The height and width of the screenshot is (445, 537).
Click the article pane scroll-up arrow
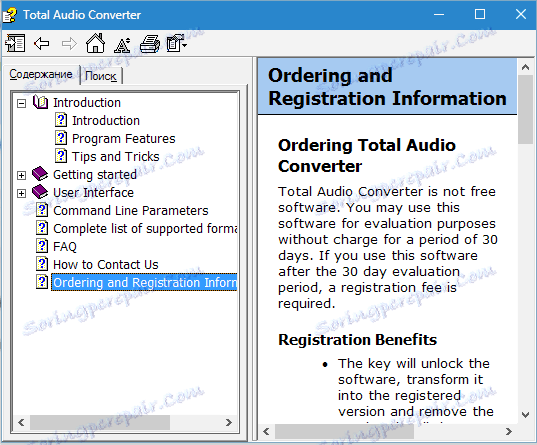(525, 67)
